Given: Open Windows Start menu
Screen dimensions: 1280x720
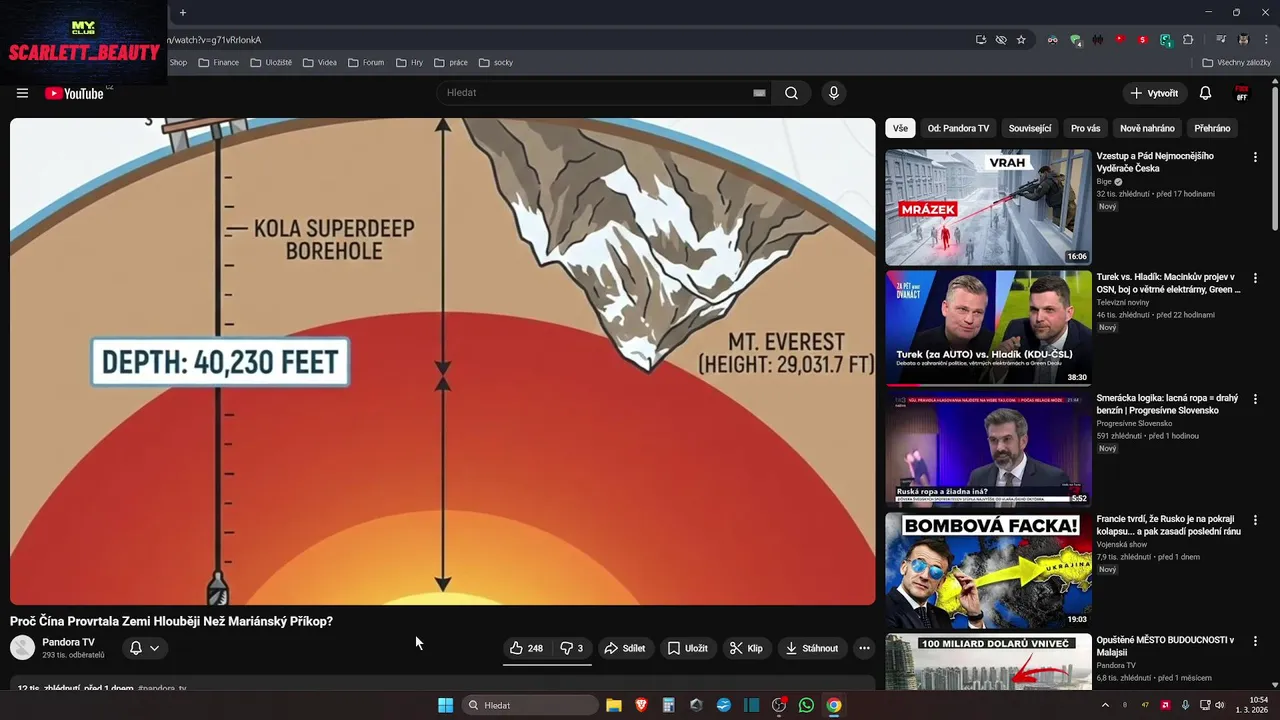Looking at the screenshot, I should coord(445,705).
